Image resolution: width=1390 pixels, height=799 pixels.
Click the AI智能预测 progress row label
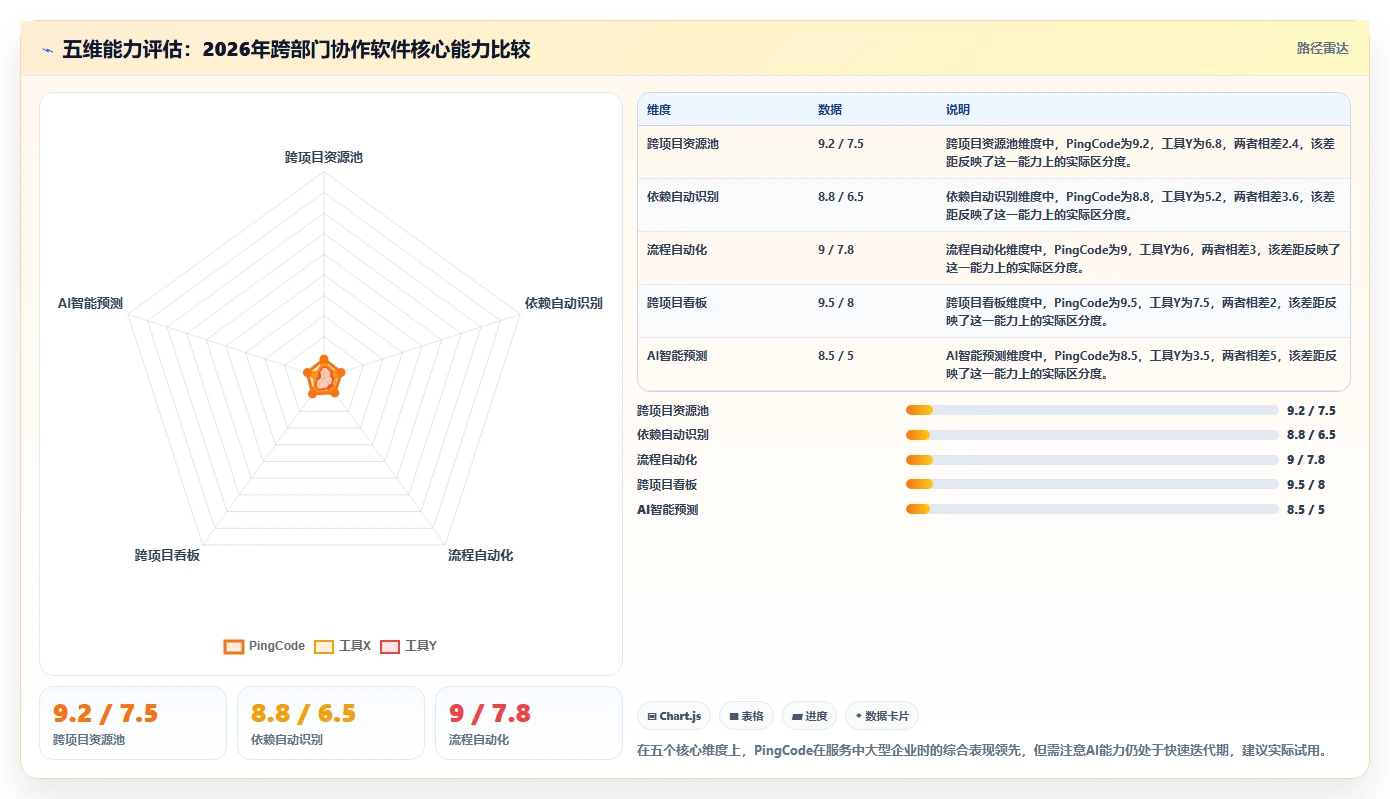click(x=668, y=509)
